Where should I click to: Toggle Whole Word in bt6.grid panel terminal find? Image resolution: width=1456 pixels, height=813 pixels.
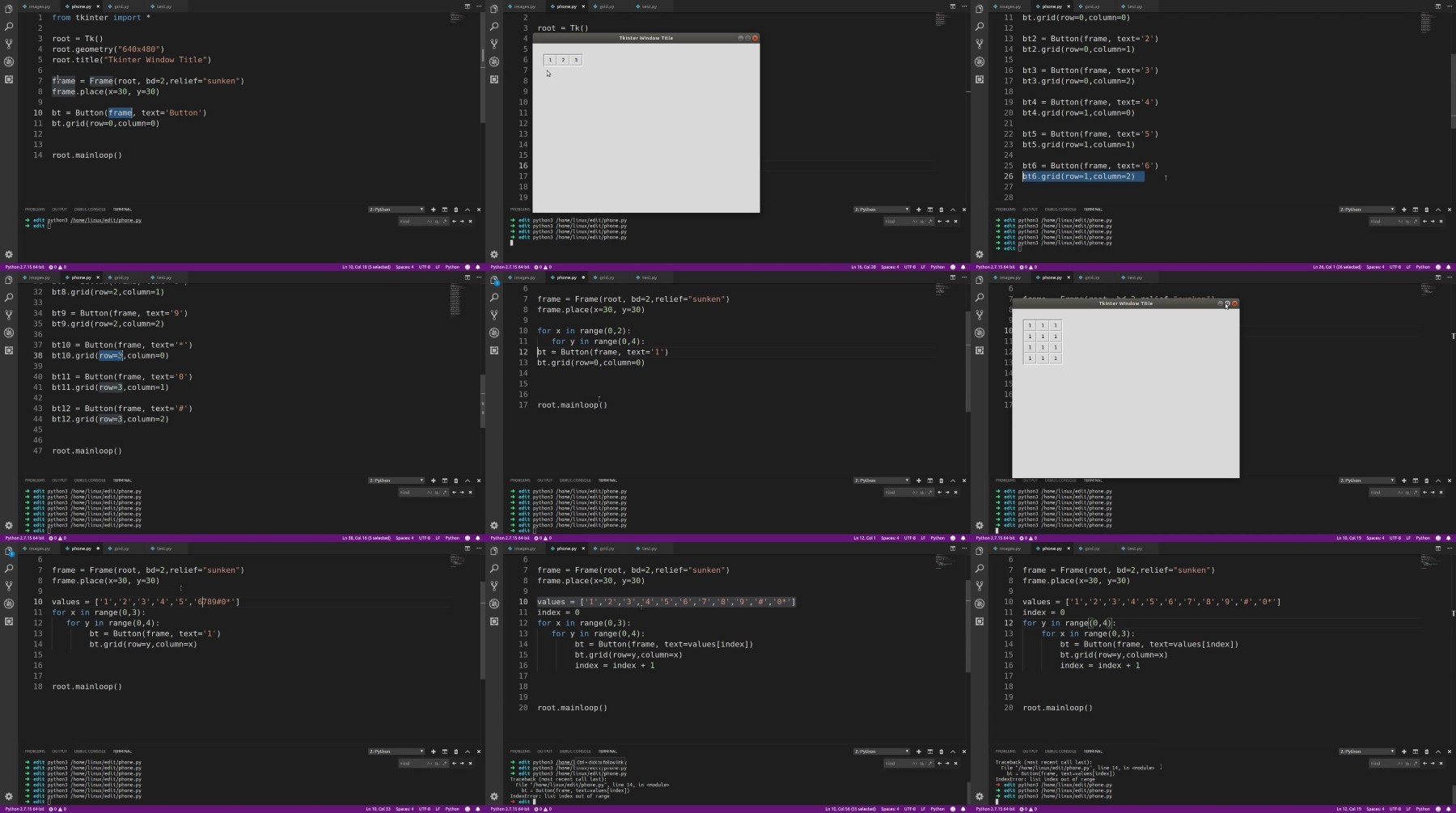coord(1407,221)
